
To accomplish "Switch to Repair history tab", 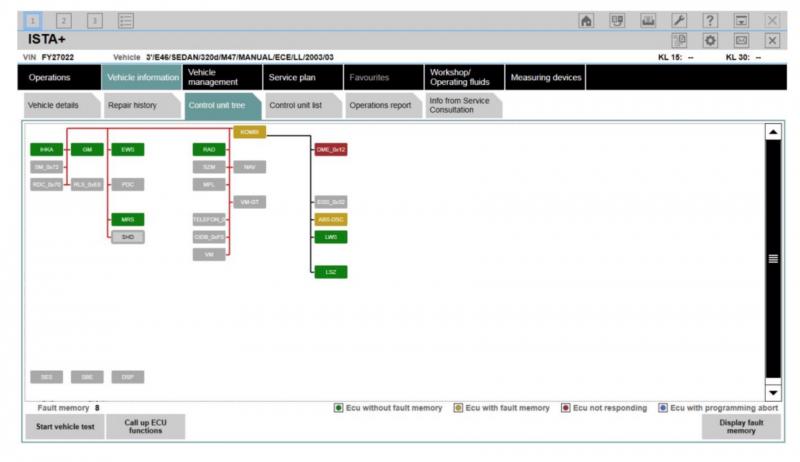I will [142, 106].
